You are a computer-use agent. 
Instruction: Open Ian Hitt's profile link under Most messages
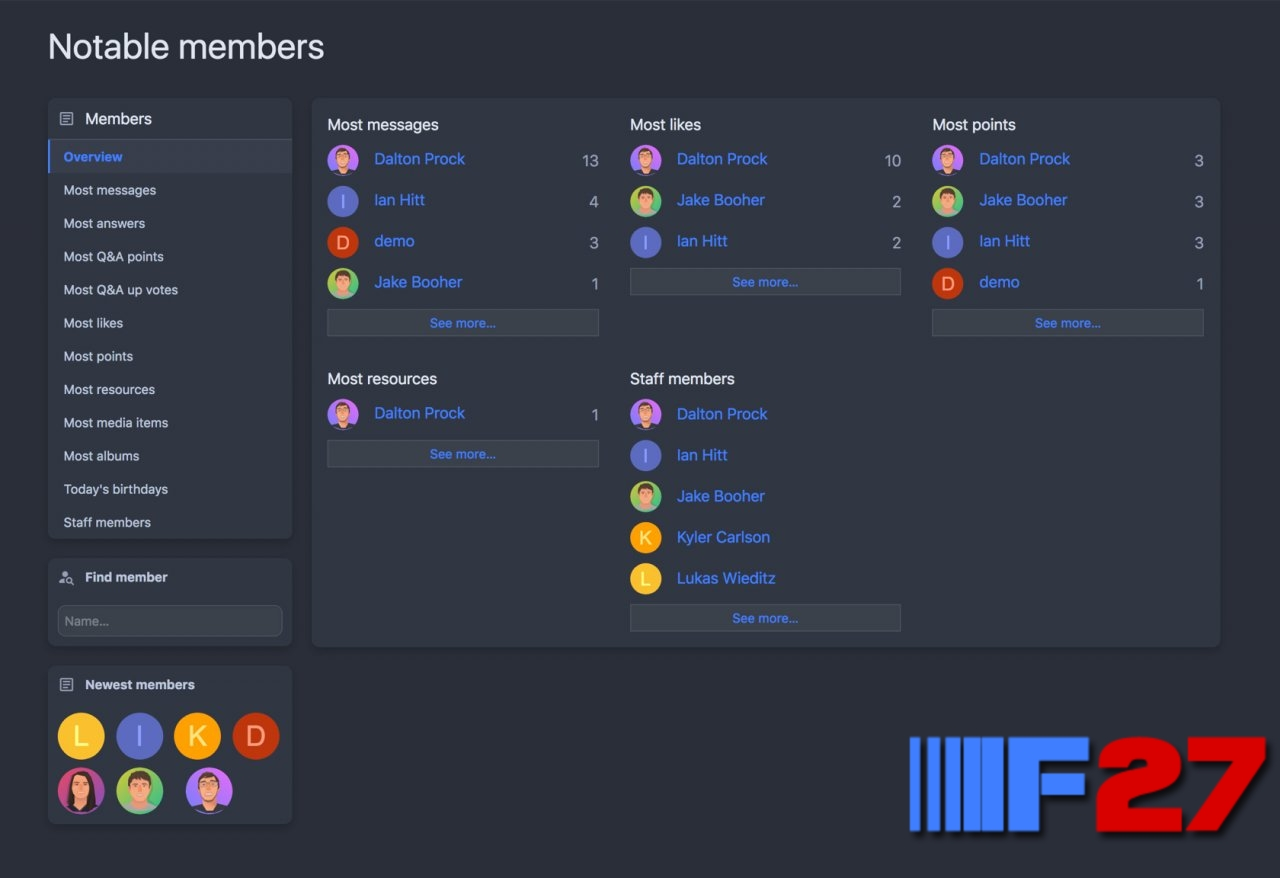399,200
